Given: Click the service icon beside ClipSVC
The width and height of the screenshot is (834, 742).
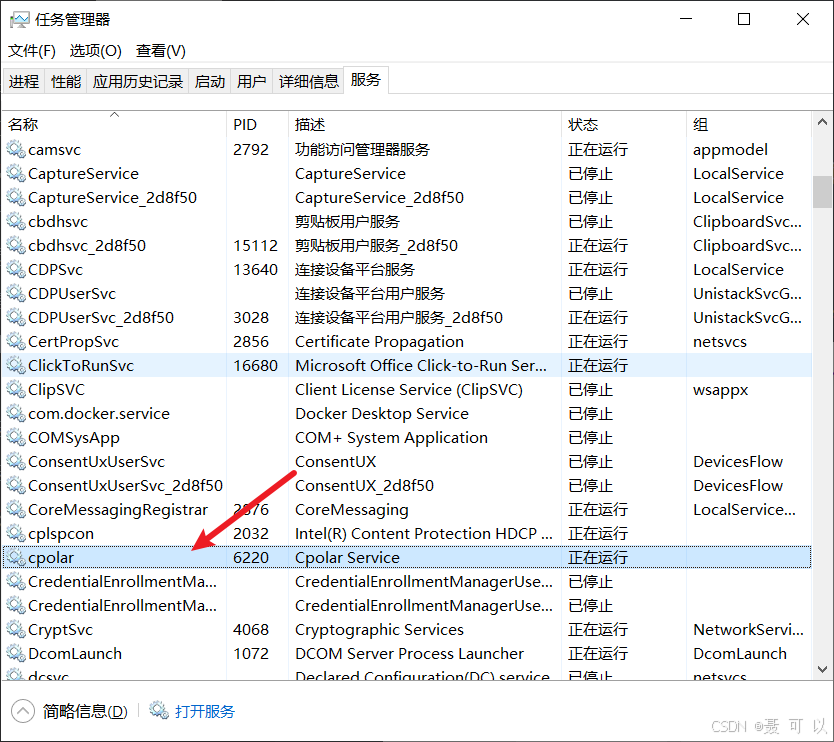Looking at the screenshot, I should coord(16,389).
